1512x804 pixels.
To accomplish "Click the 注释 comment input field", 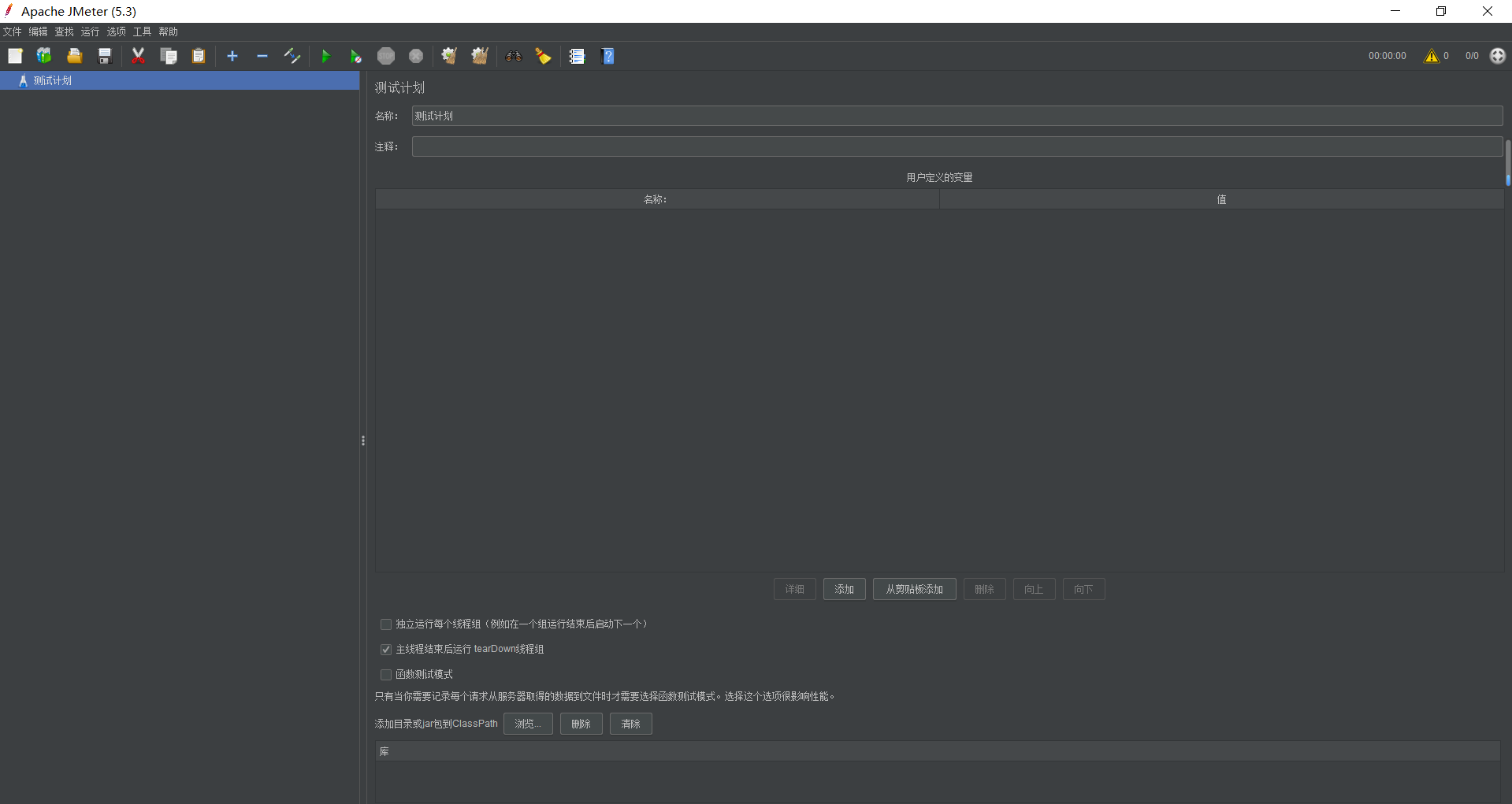I will pos(957,146).
